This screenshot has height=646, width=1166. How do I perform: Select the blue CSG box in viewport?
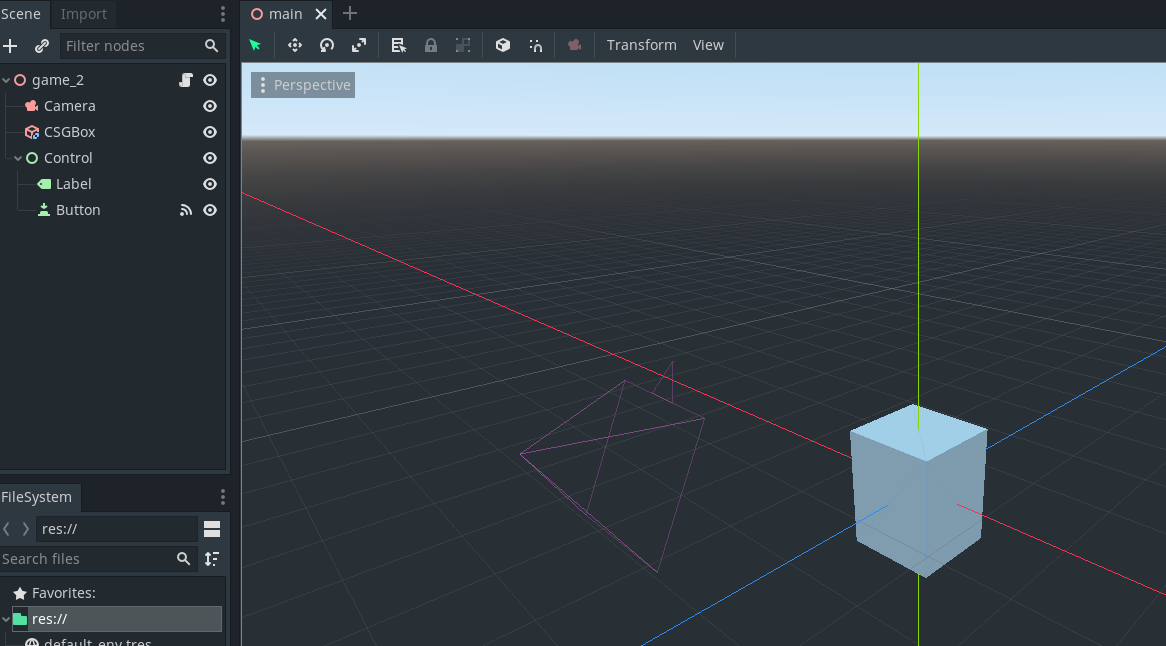pos(919,491)
